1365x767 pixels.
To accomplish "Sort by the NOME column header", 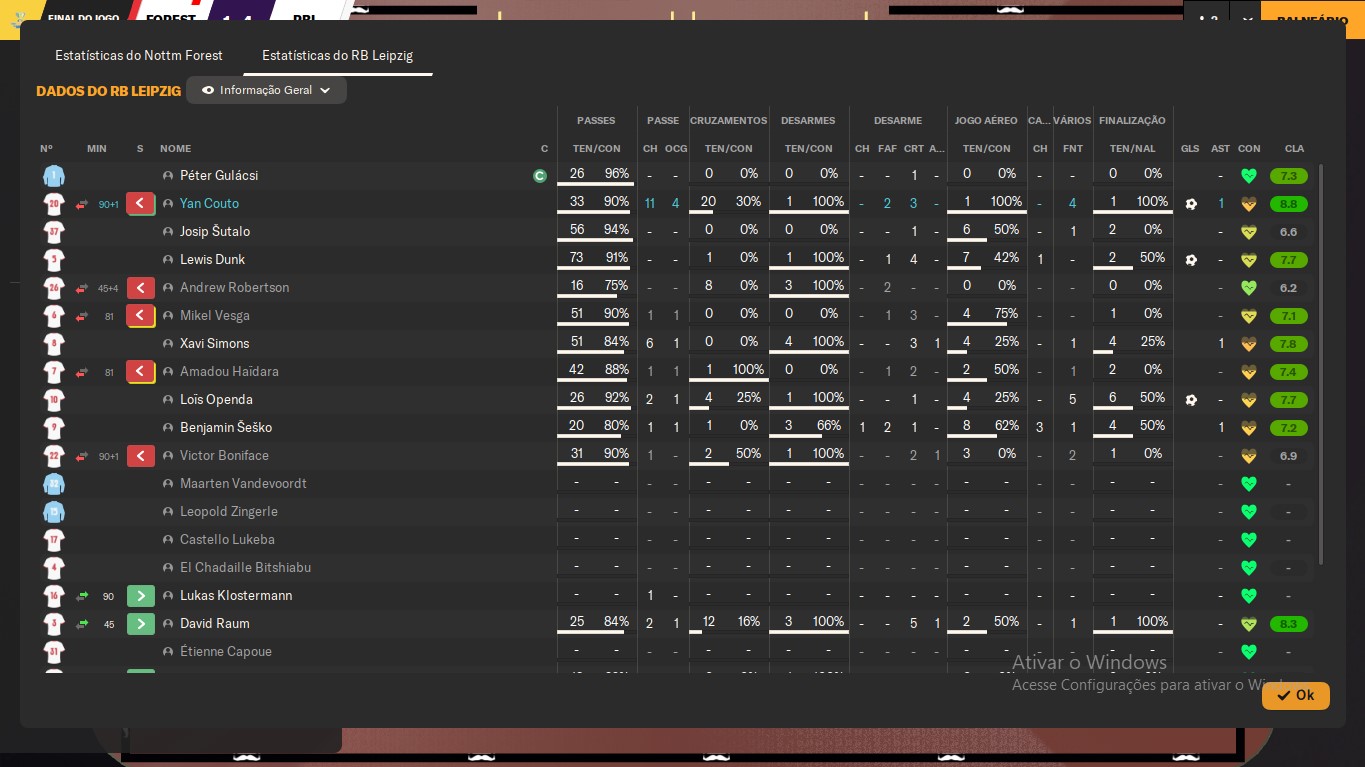I will [175, 148].
